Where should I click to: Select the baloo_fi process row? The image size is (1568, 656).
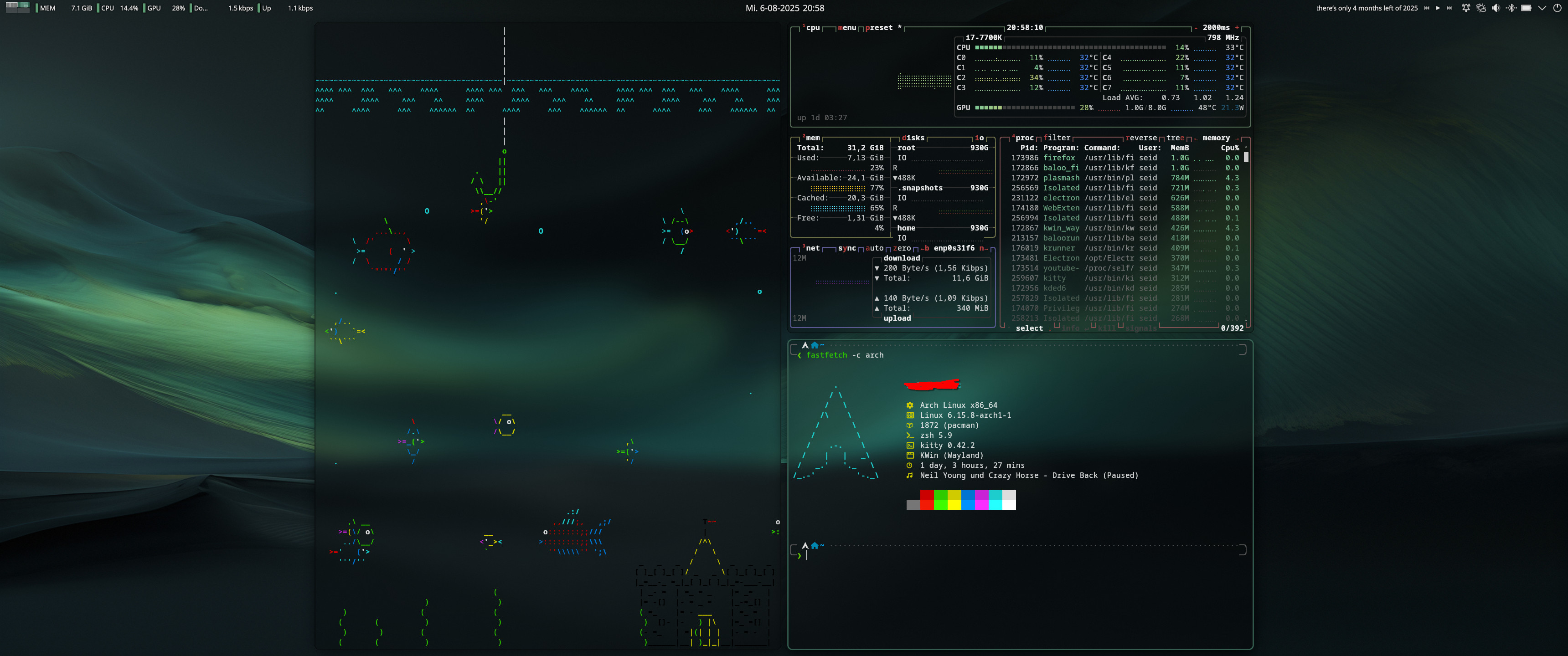pyautogui.click(x=1125, y=167)
